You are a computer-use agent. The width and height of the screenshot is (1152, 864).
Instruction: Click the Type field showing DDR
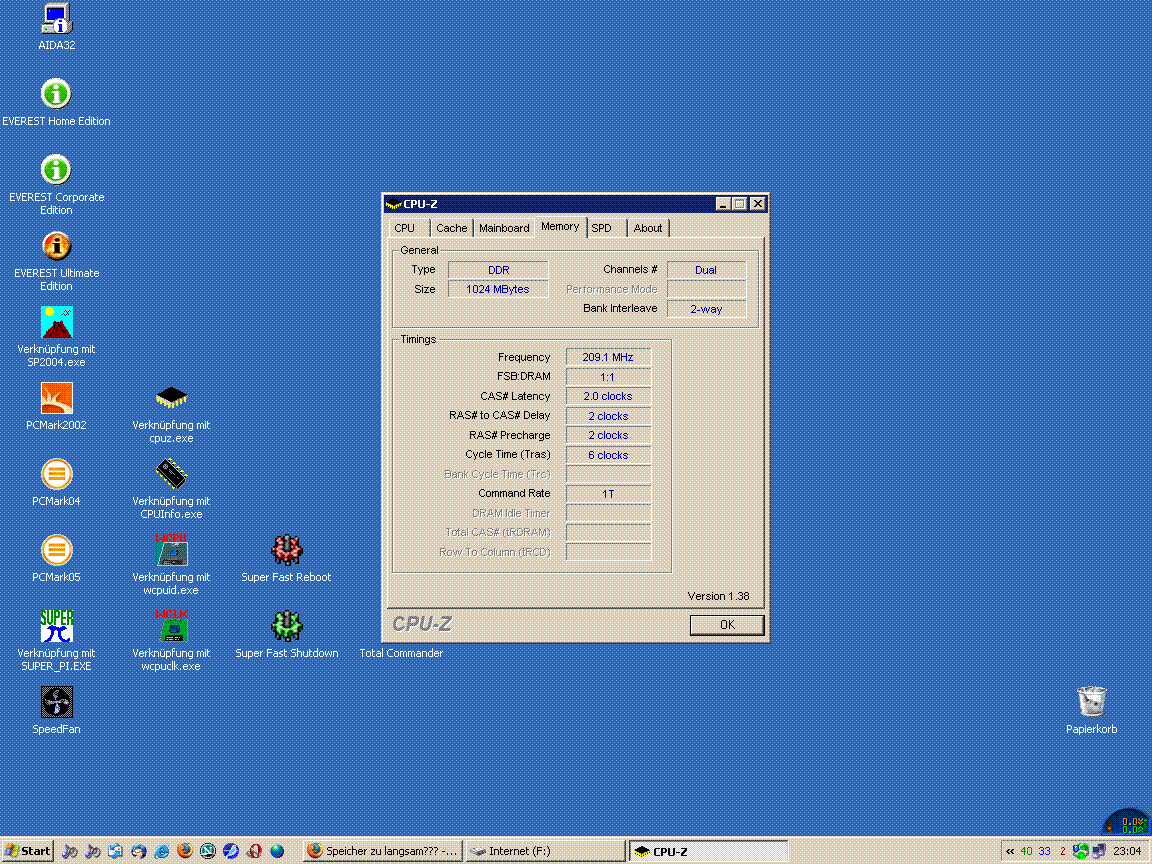click(x=498, y=270)
